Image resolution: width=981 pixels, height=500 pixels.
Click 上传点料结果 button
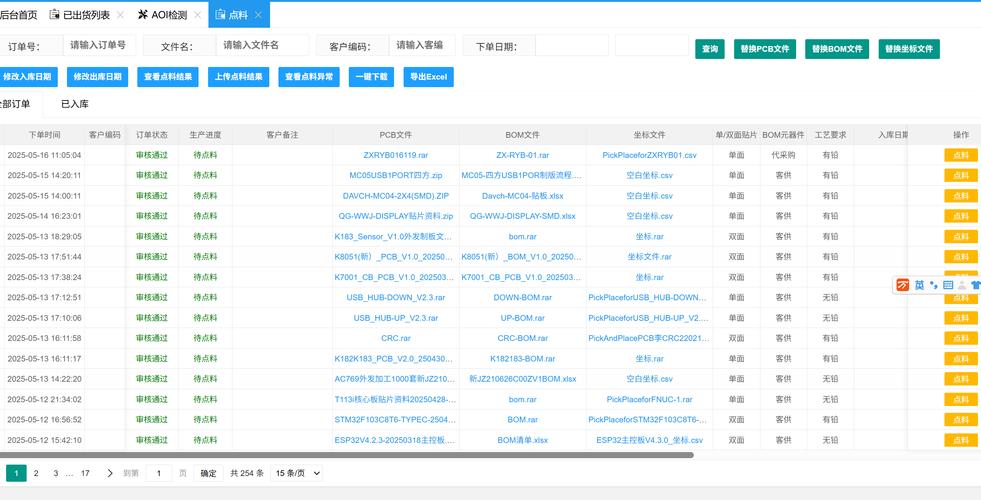coord(238,77)
